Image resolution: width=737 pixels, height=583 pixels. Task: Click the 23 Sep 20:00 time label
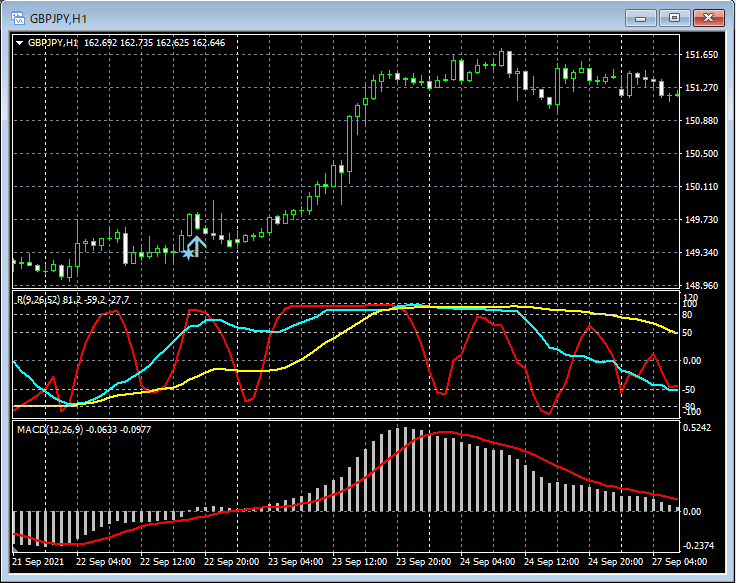pyautogui.click(x=423, y=562)
